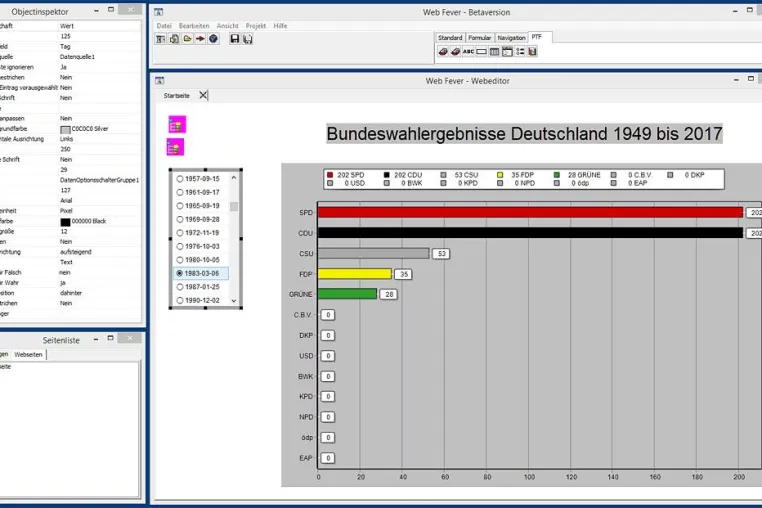762x508 pixels.
Task: Select the 1969-09-28 radio option
Action: (180, 220)
